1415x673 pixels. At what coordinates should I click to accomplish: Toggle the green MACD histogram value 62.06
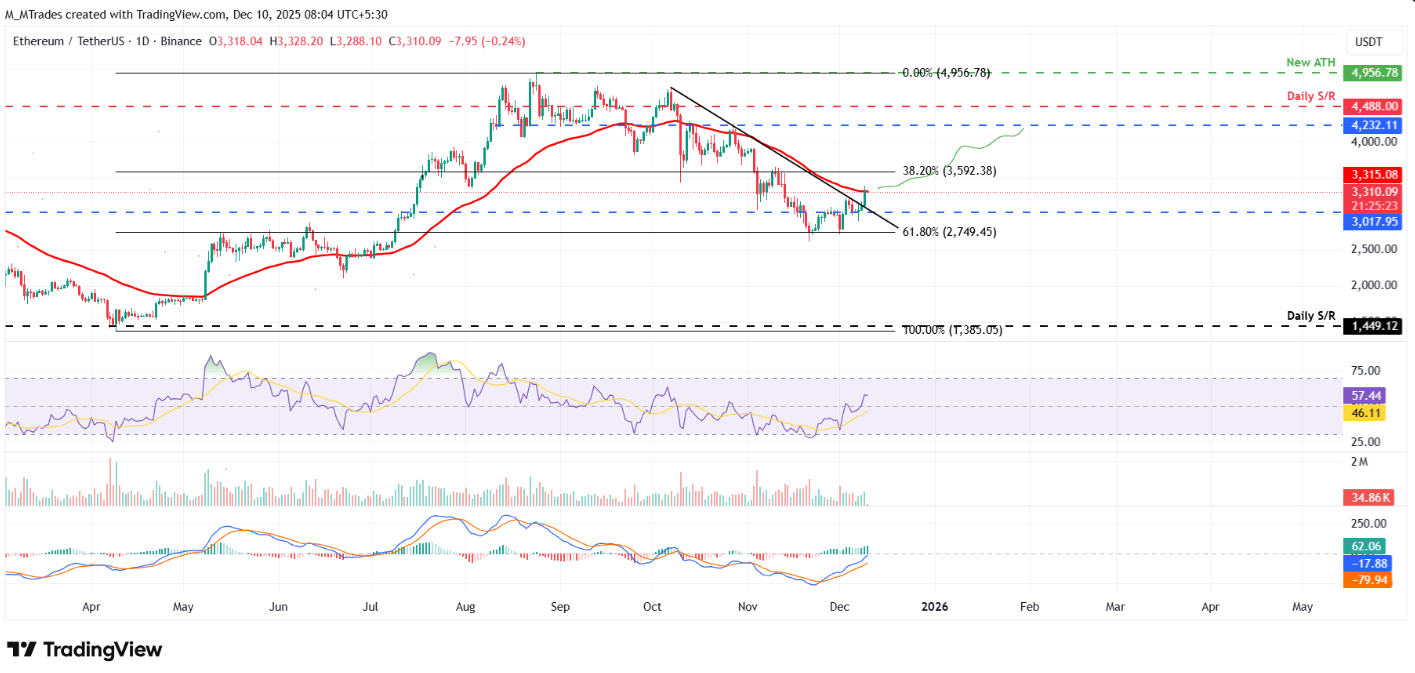click(1368, 546)
